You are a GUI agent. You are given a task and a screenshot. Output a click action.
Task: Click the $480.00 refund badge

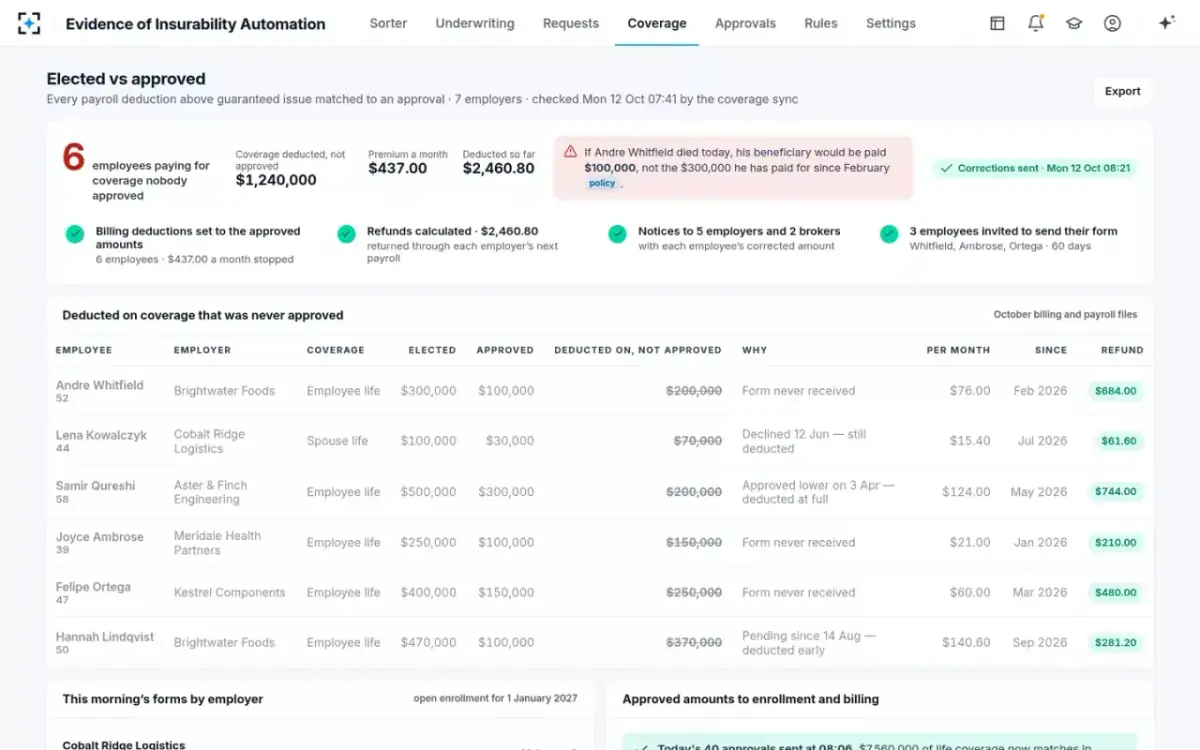(1116, 593)
